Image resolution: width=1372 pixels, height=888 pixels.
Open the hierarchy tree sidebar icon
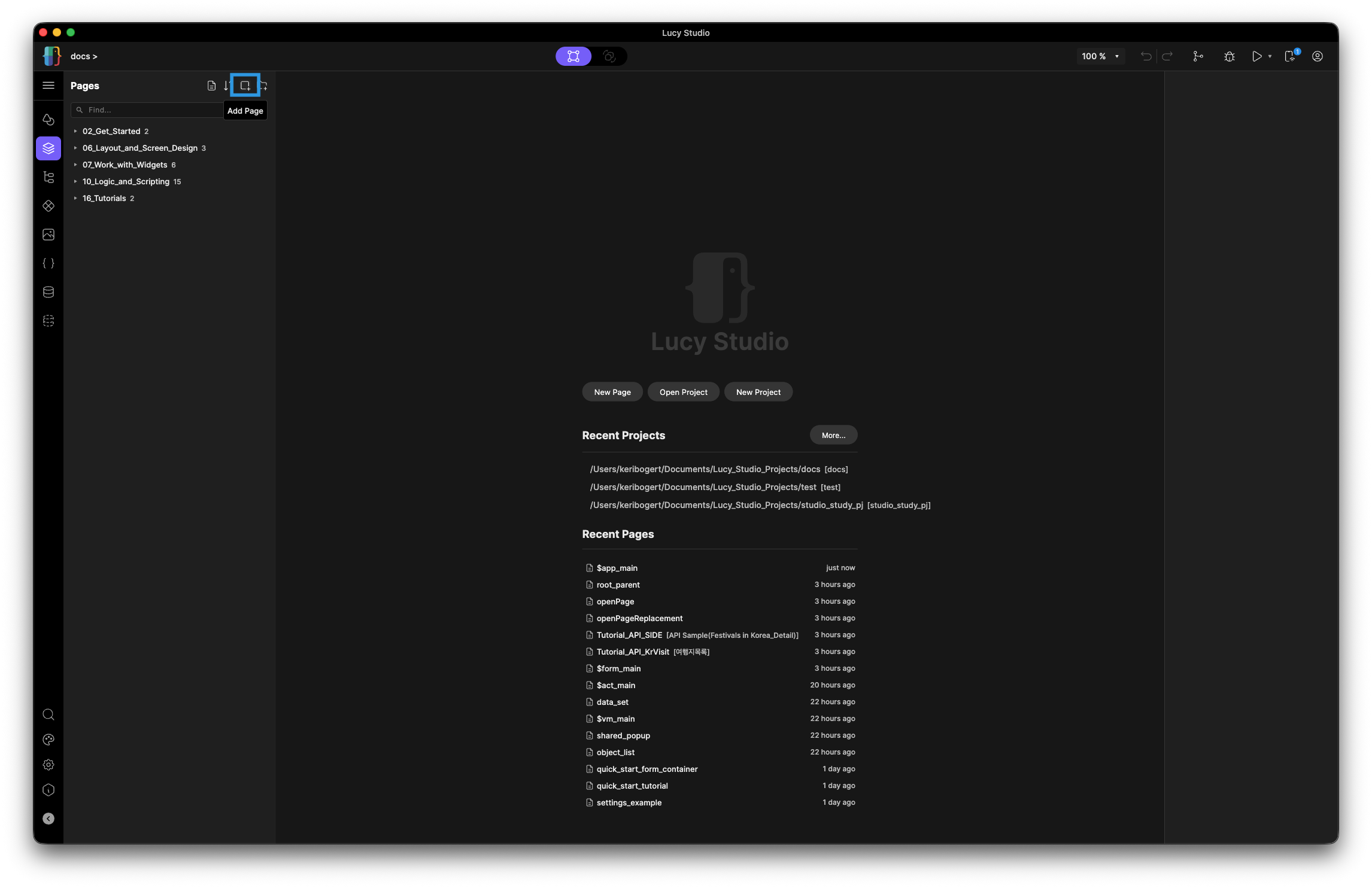click(48, 177)
